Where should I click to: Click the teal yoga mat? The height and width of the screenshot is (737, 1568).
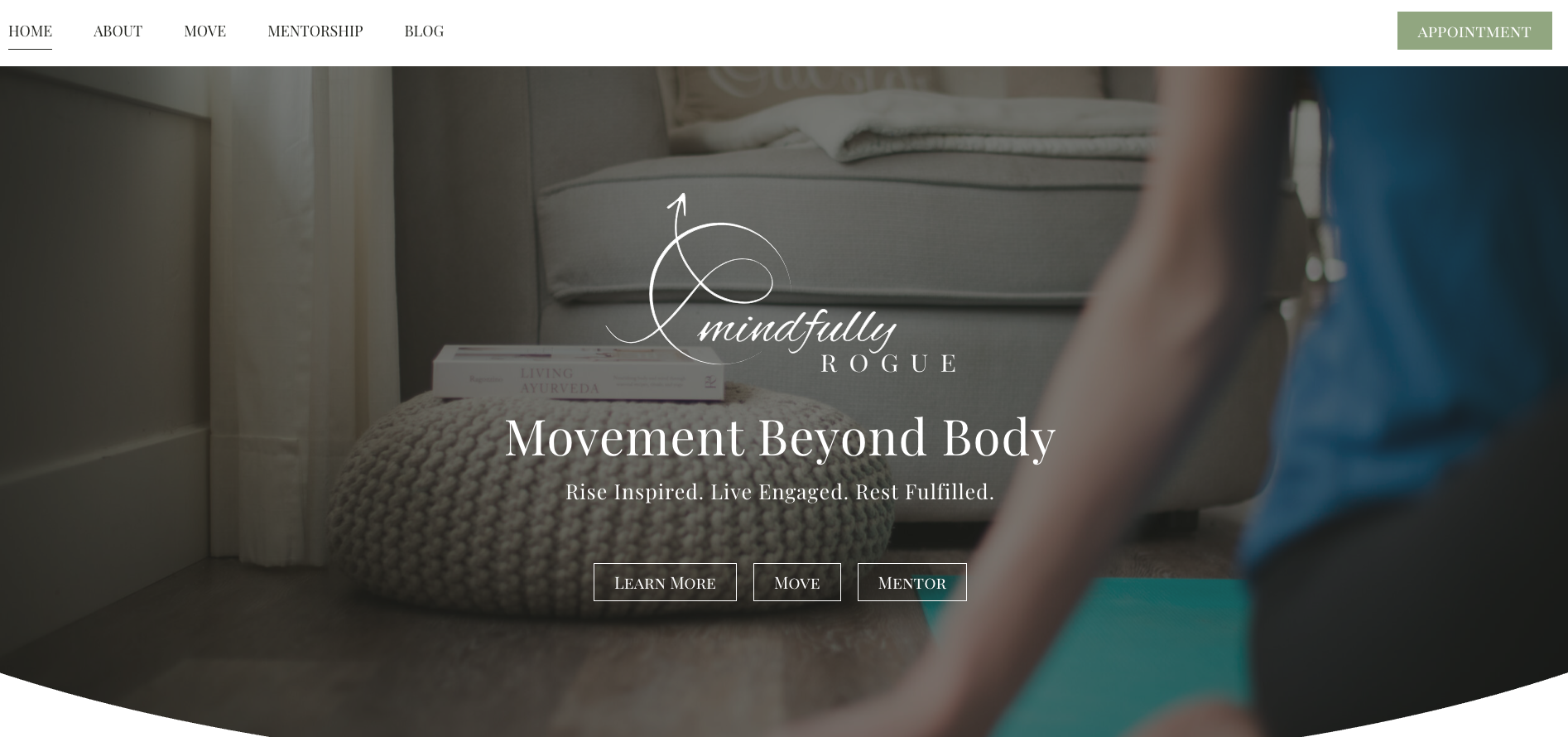click(x=1085, y=654)
